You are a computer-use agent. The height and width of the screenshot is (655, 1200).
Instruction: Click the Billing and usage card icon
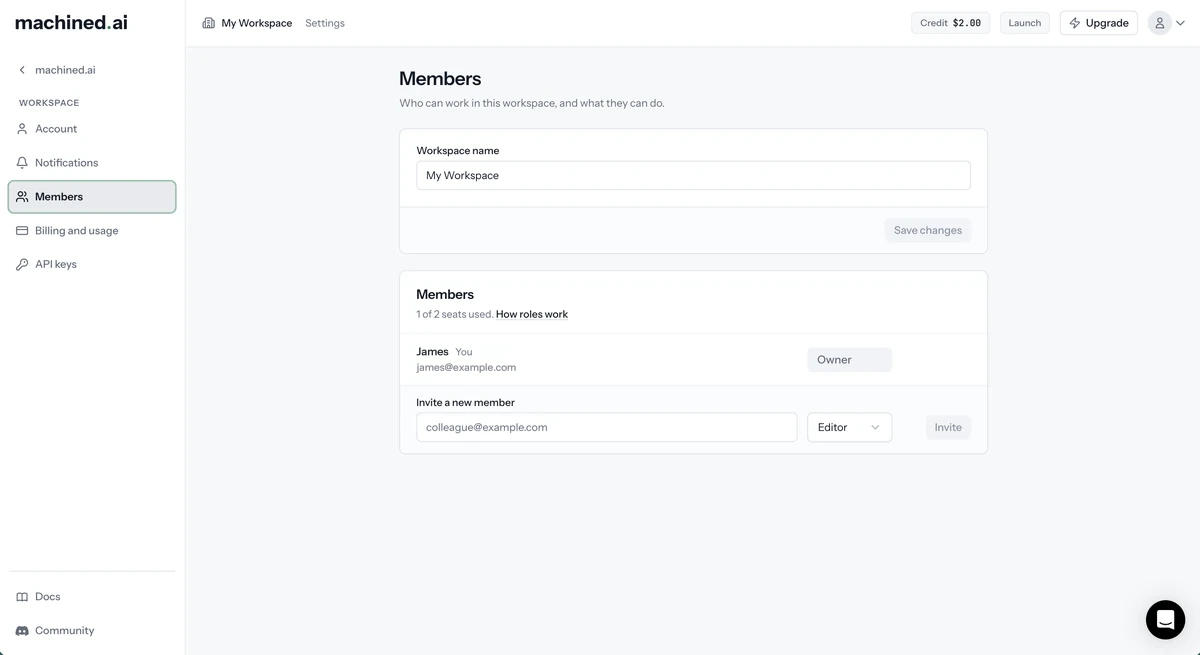pyautogui.click(x=22, y=231)
